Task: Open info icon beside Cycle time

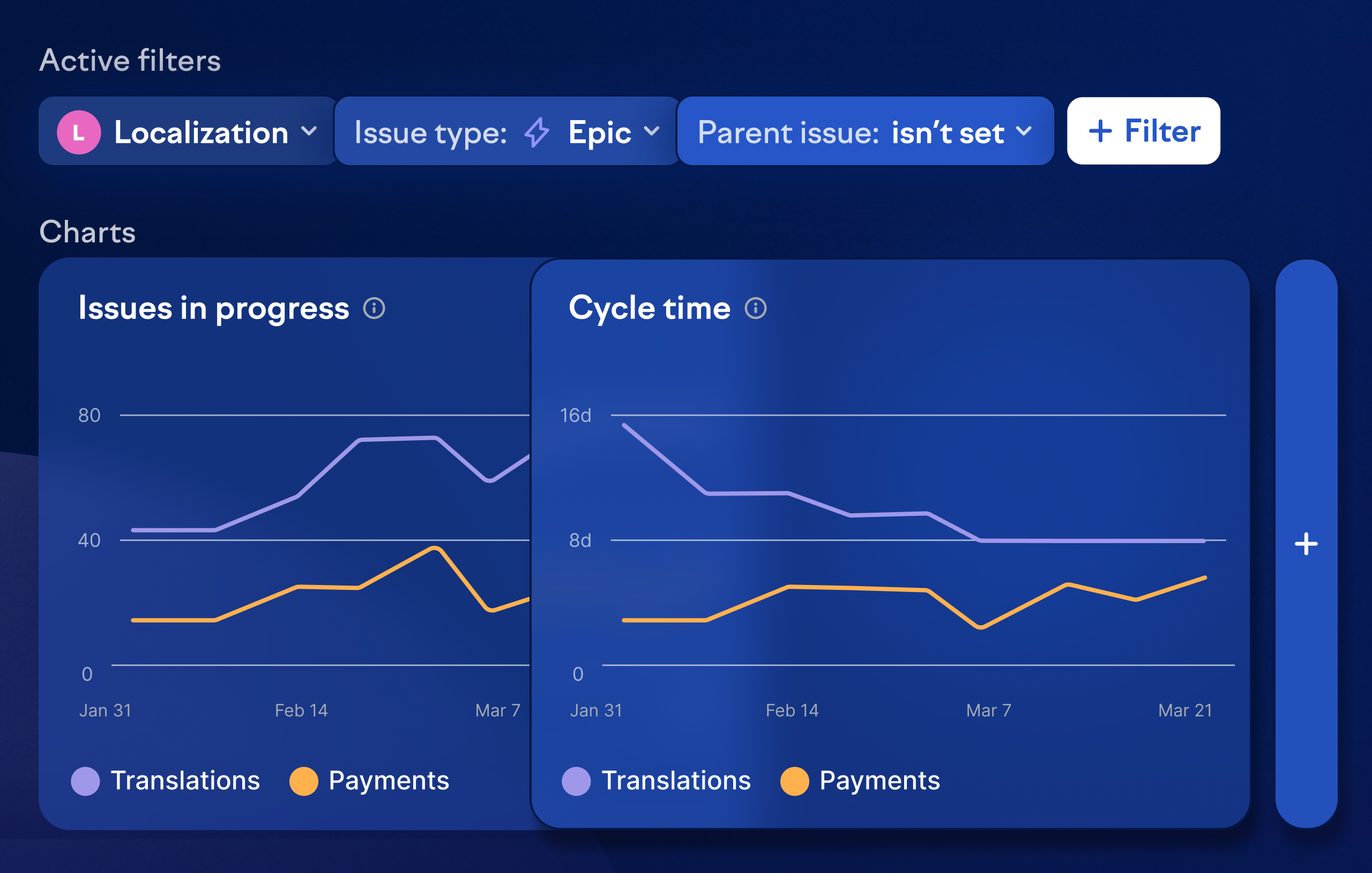Action: point(756,308)
